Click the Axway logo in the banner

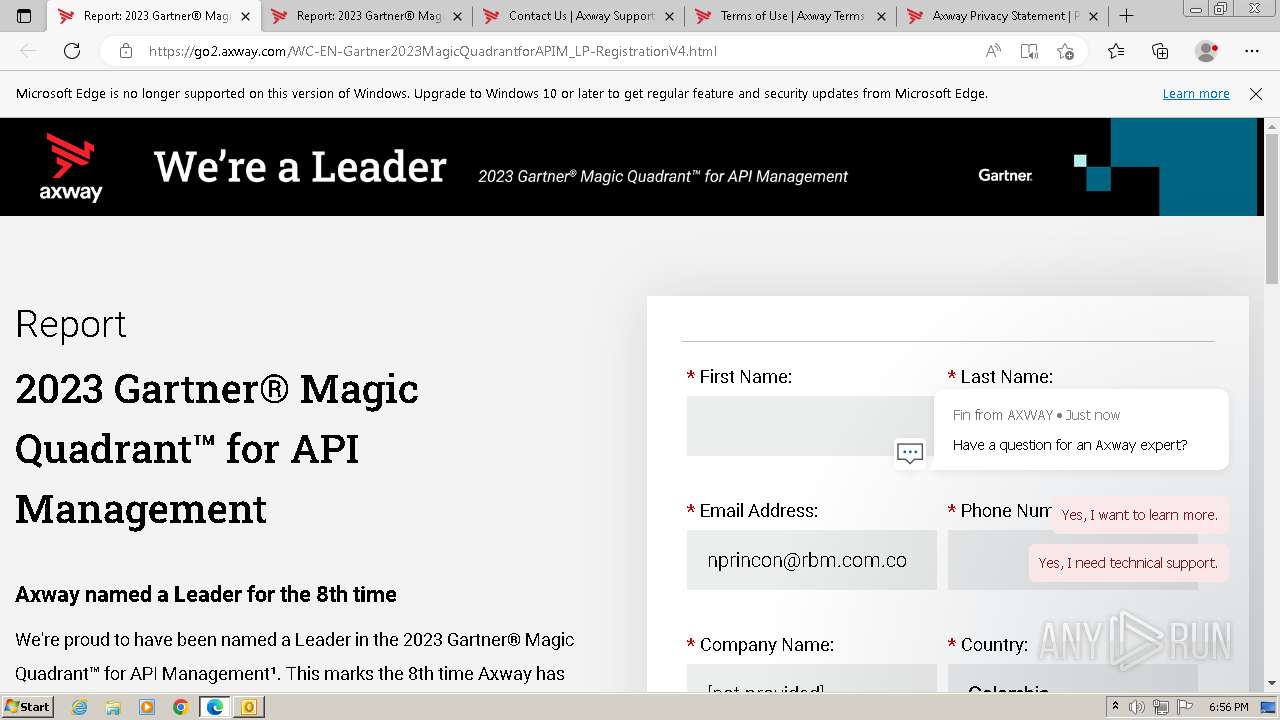[x=71, y=167]
